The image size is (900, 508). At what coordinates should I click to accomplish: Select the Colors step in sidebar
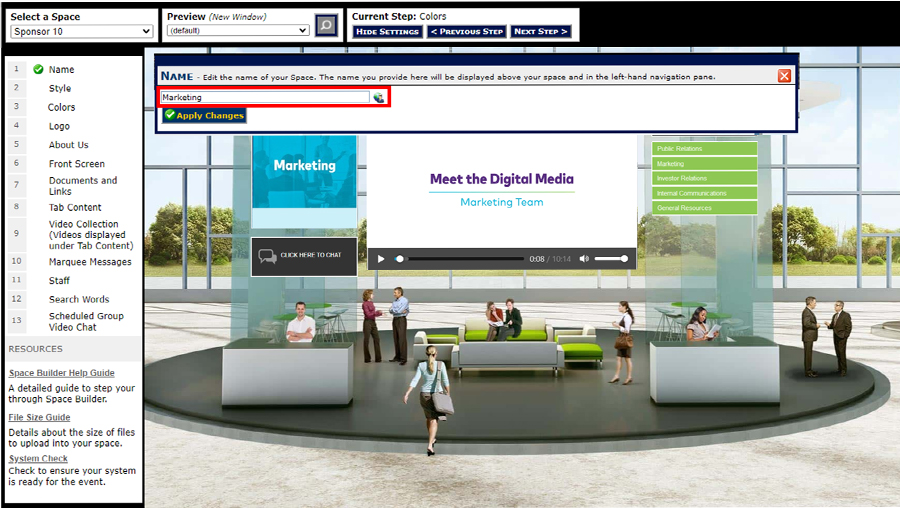(x=61, y=107)
